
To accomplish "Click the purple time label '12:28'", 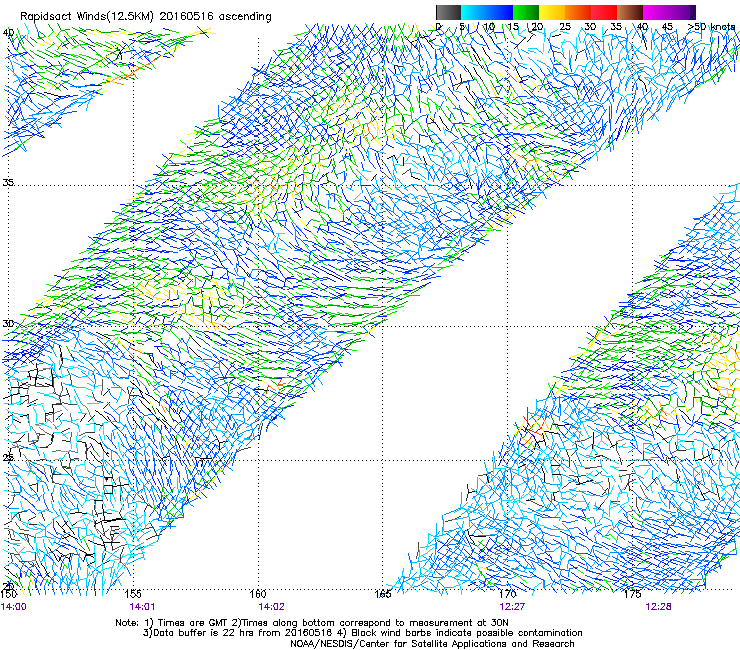I will (x=658, y=607).
